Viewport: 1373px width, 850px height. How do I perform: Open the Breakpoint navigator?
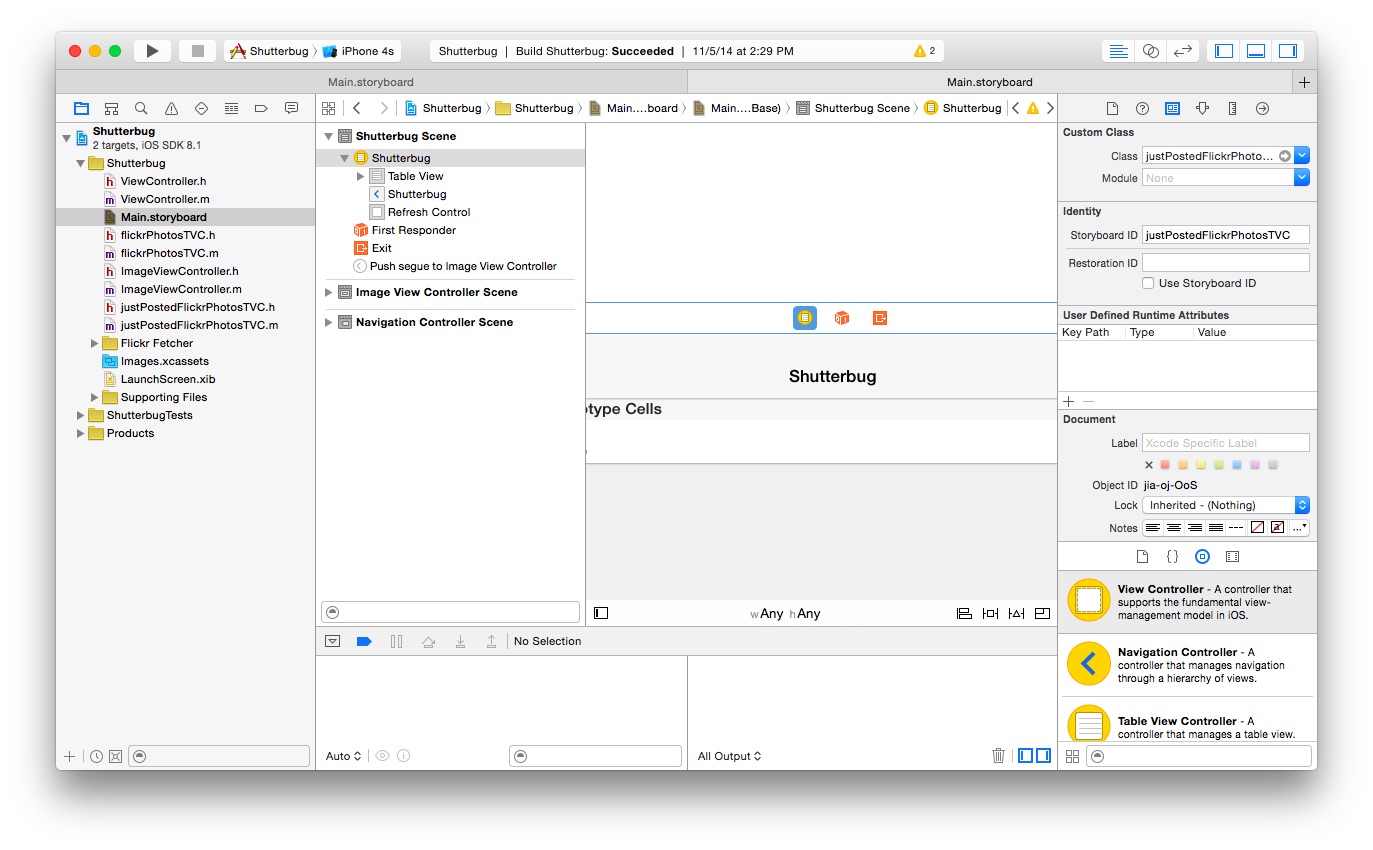point(261,108)
